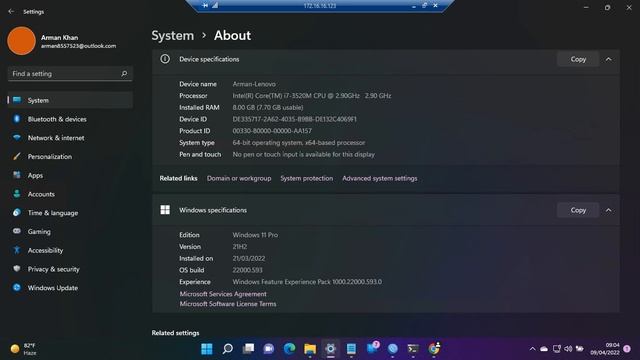Image resolution: width=640 pixels, height=360 pixels.
Task: Open the weather widget showing 82°F Haze
Action: click(x=24, y=349)
